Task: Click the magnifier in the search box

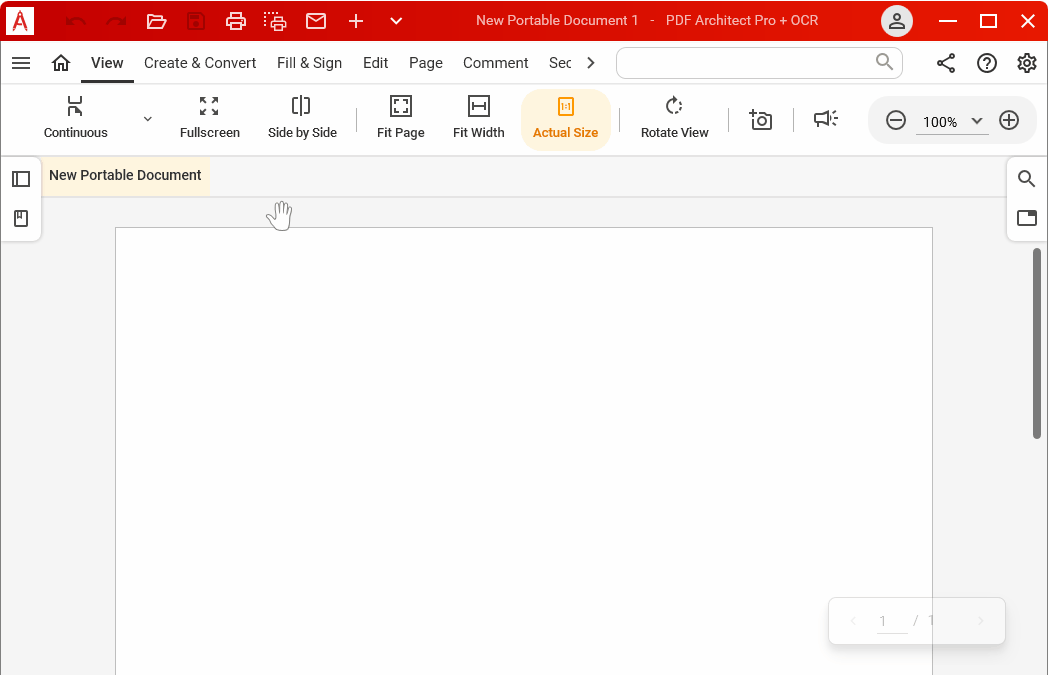Action: point(884,62)
